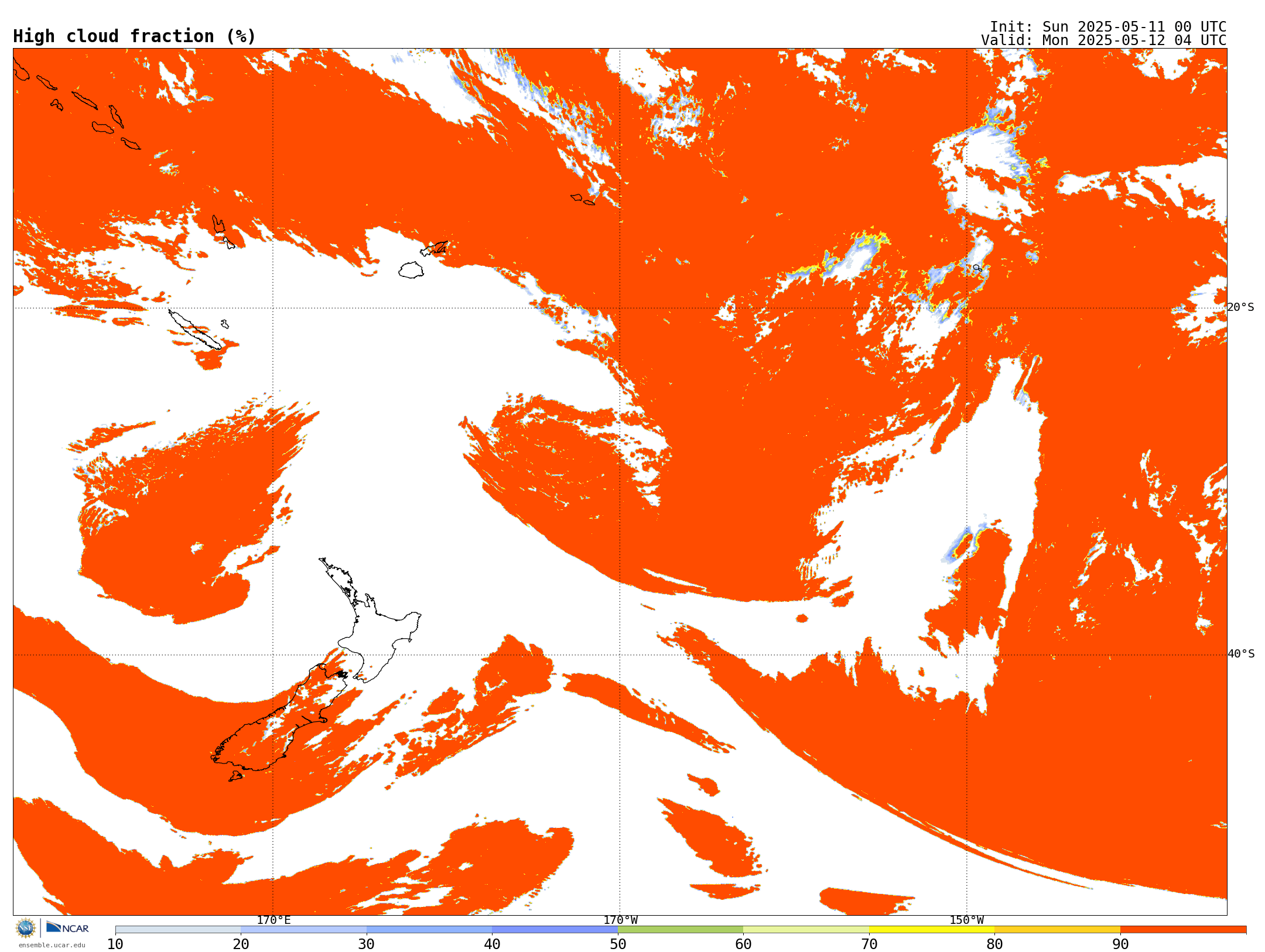Click the 10–20 pale gray colorbar segment

(x=178, y=930)
